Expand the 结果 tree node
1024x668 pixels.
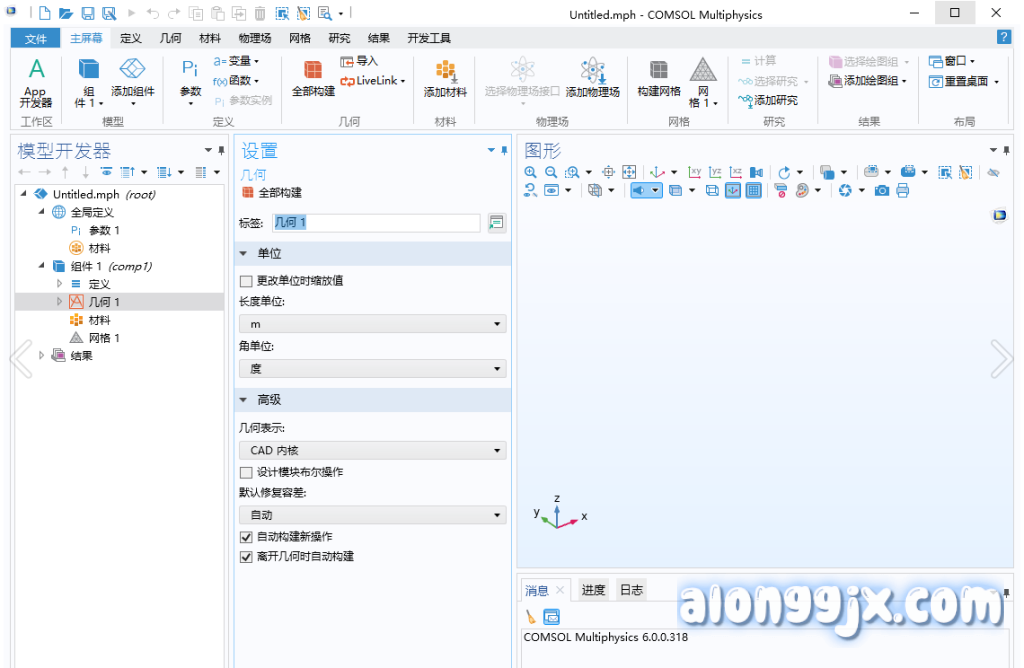click(41, 355)
